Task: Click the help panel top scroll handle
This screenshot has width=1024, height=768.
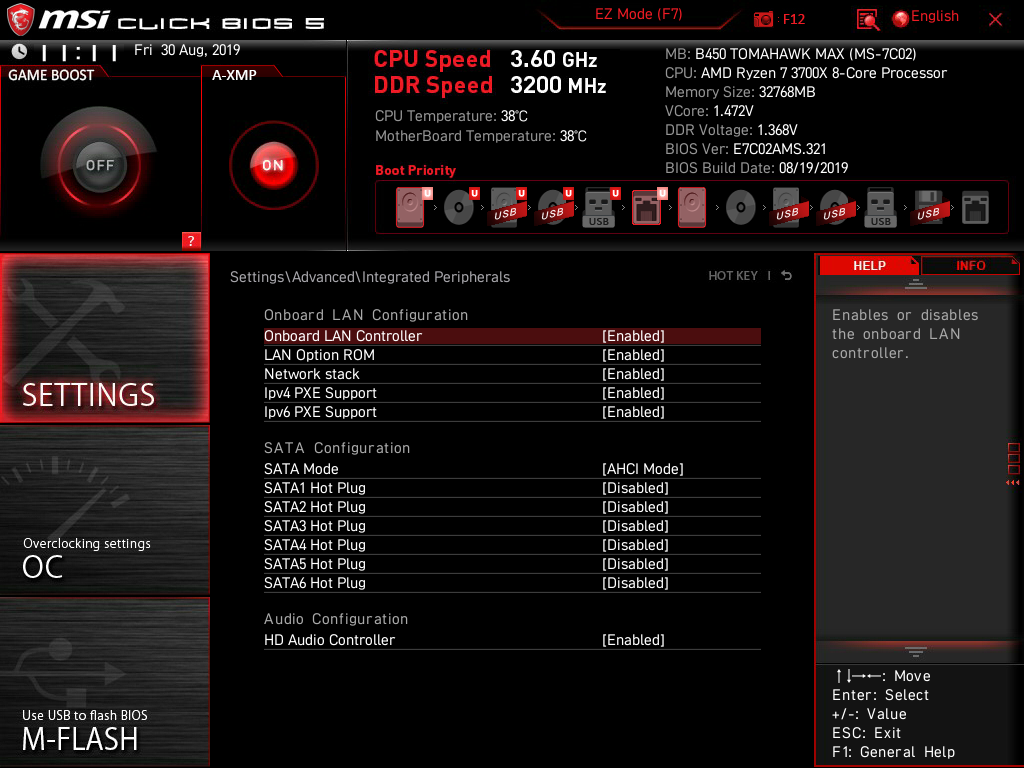Action: click(916, 283)
